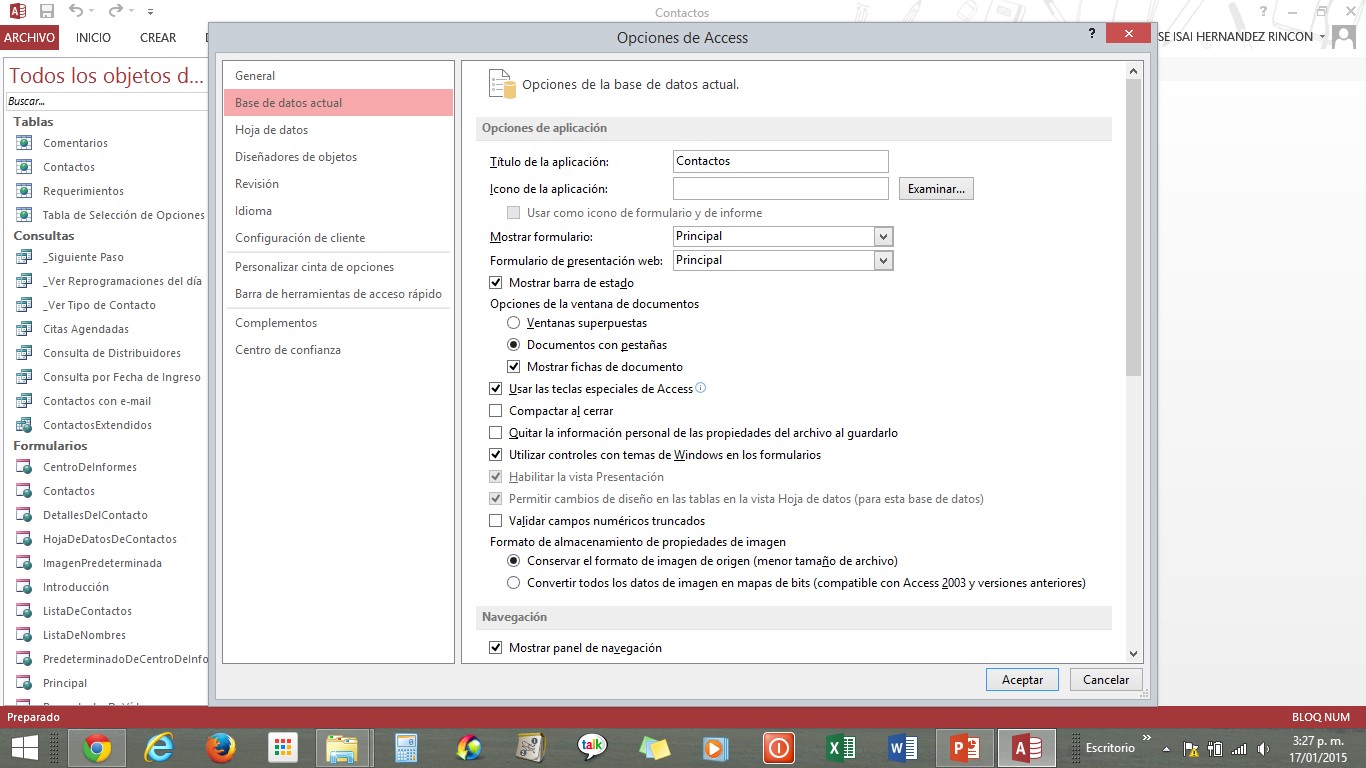Switch to Excel in the taskbar
The image size is (1366, 768).
tap(840, 747)
